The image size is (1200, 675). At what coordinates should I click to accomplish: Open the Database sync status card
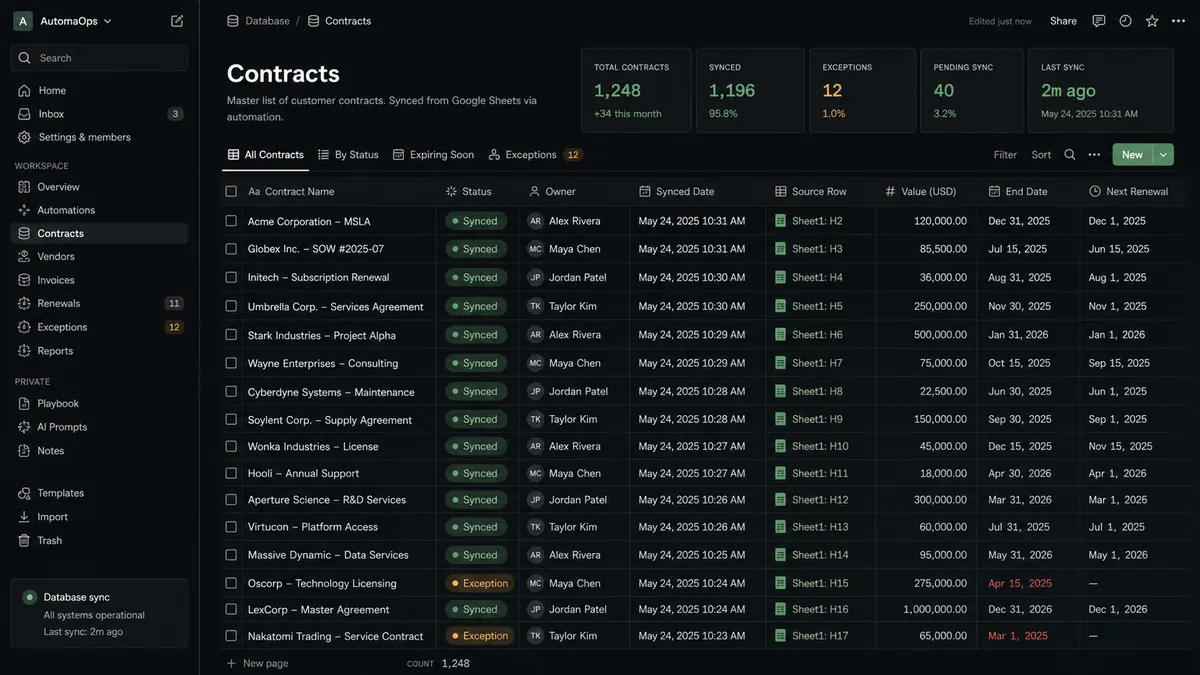tap(99, 614)
